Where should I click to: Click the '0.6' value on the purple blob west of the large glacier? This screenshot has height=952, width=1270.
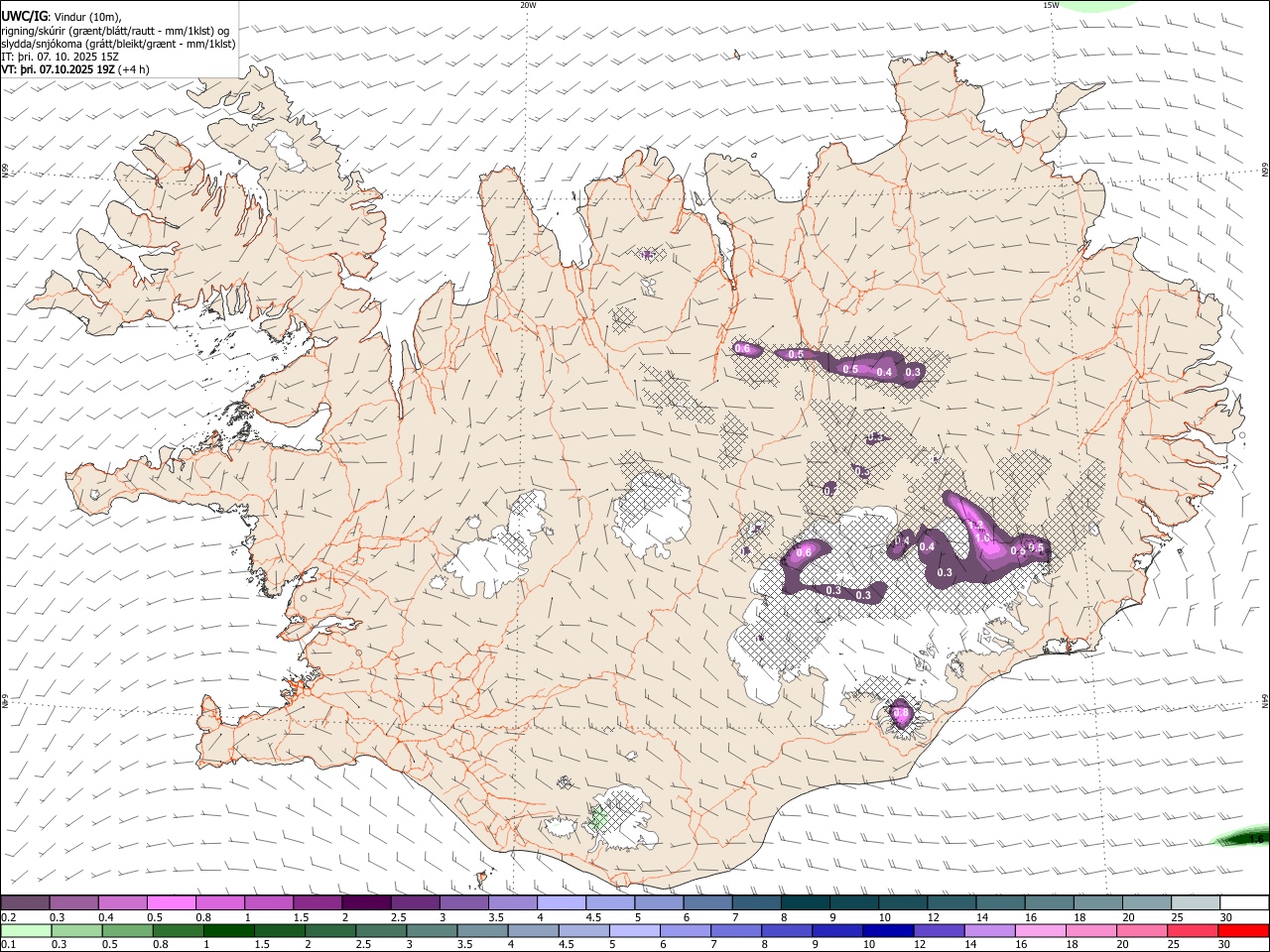point(805,552)
